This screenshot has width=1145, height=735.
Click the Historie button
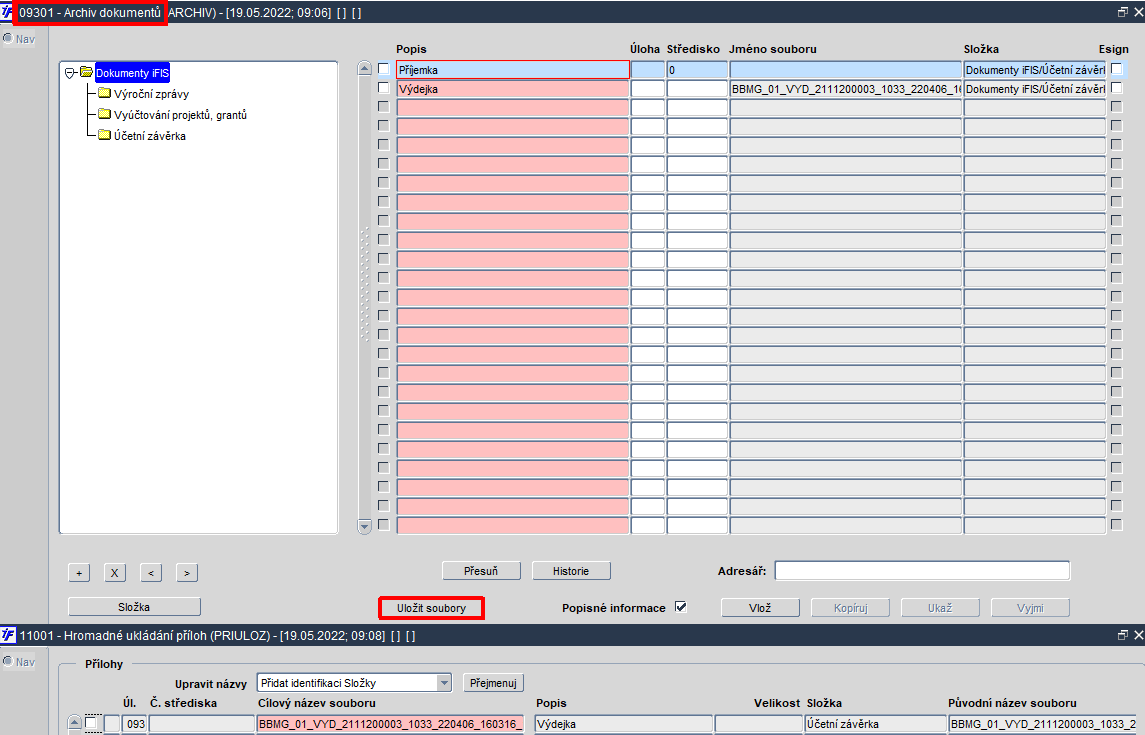pos(571,571)
